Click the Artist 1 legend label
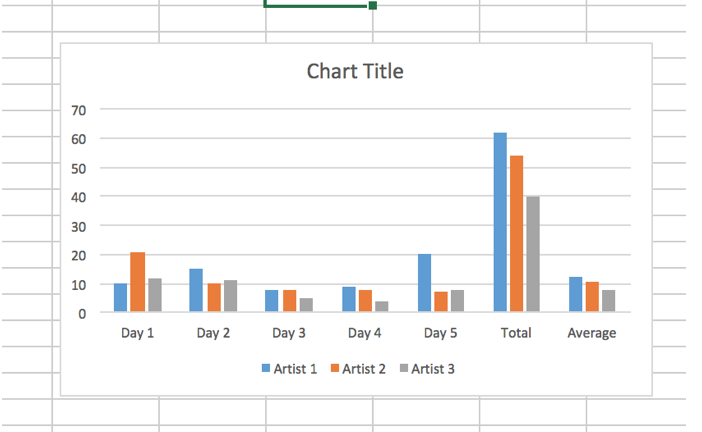This screenshot has height=432, width=702. [295, 368]
